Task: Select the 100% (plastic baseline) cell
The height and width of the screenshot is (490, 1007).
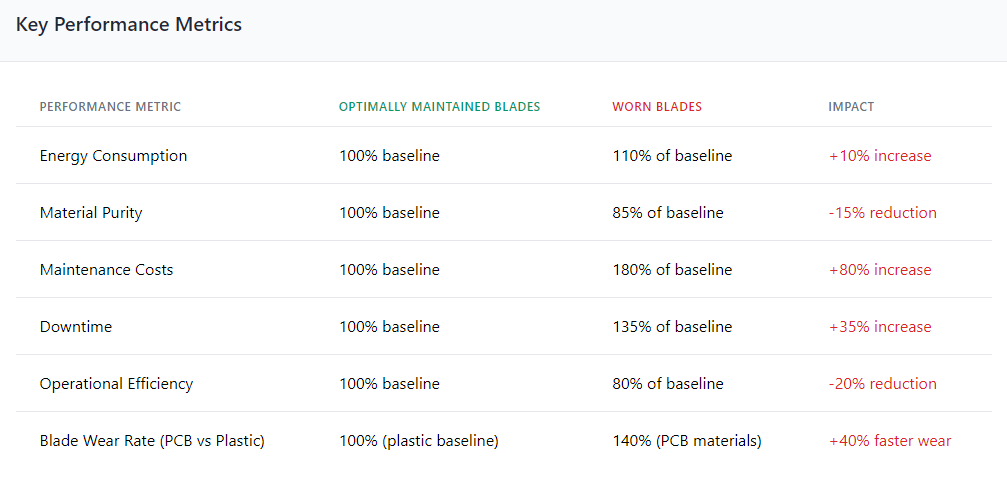Action: click(418, 441)
